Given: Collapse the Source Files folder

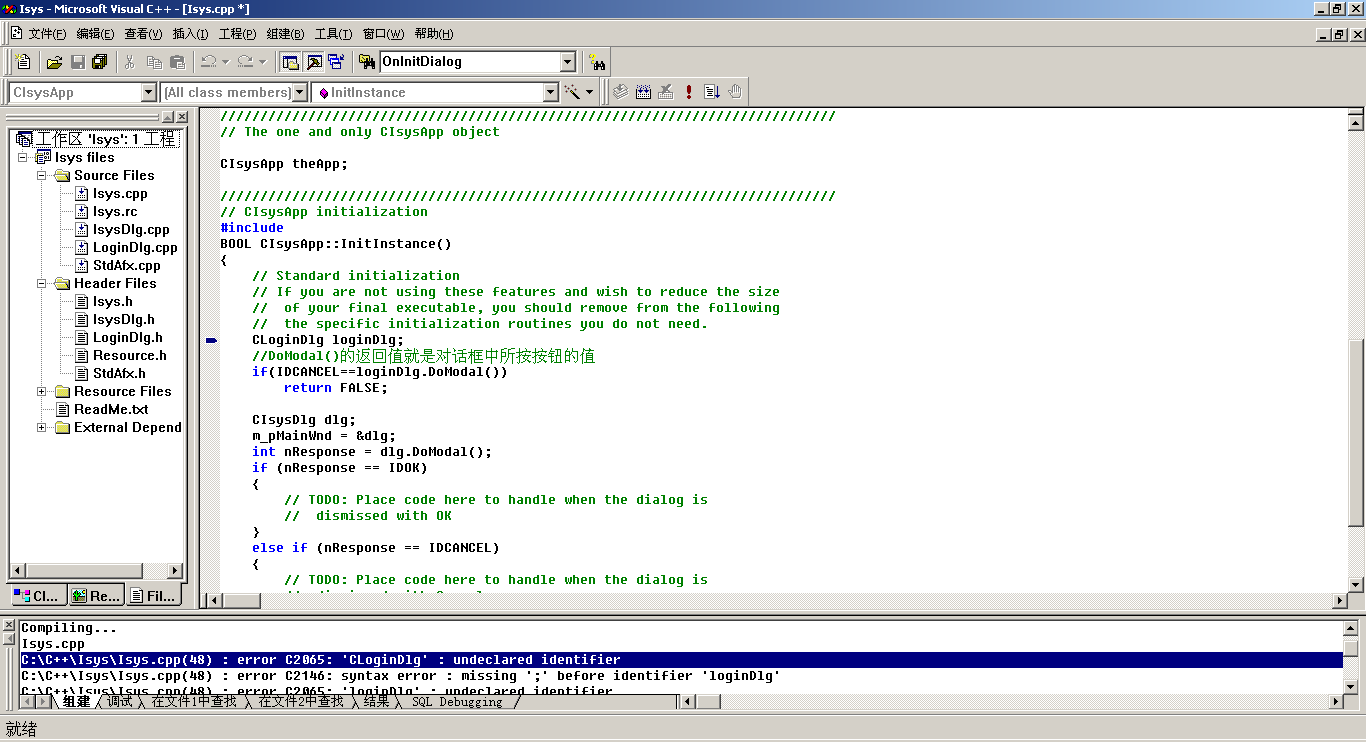Looking at the screenshot, I should pyautogui.click(x=42, y=176).
